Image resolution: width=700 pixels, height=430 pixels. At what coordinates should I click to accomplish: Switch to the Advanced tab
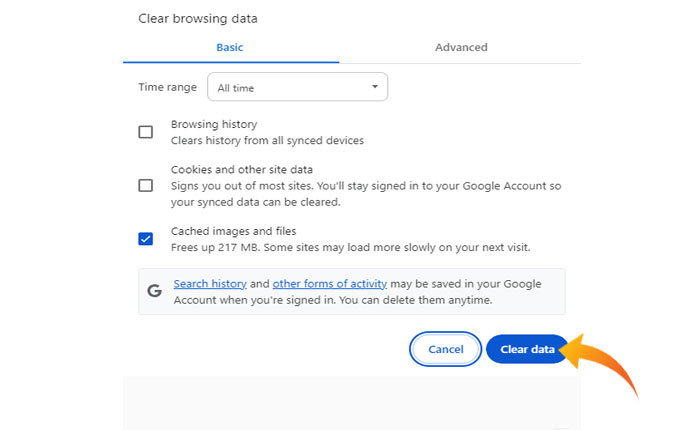(461, 47)
